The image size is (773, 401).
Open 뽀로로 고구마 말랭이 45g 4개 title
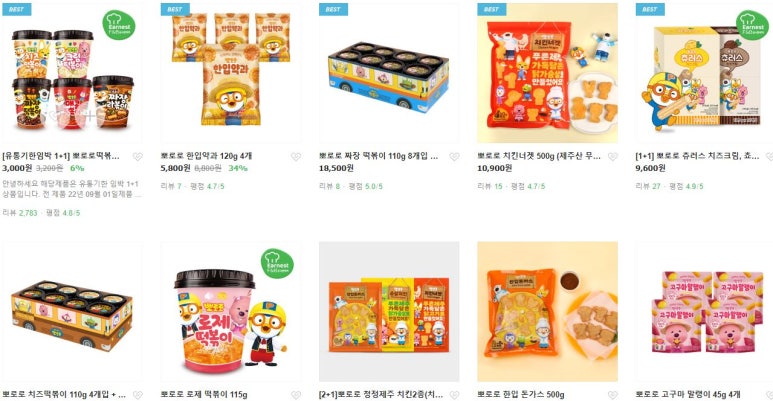pyautogui.click(x=688, y=394)
